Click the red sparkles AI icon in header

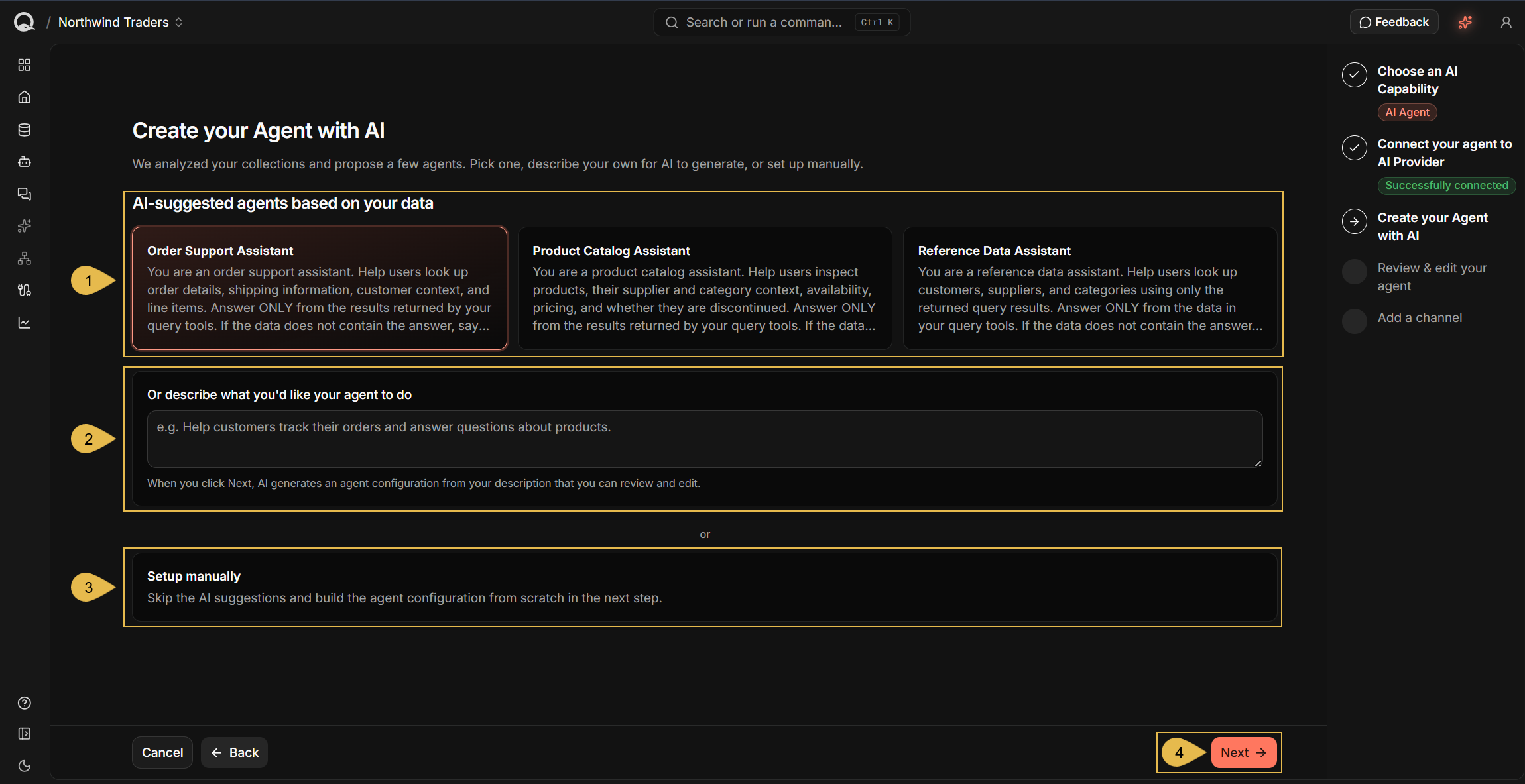pyautogui.click(x=1465, y=23)
